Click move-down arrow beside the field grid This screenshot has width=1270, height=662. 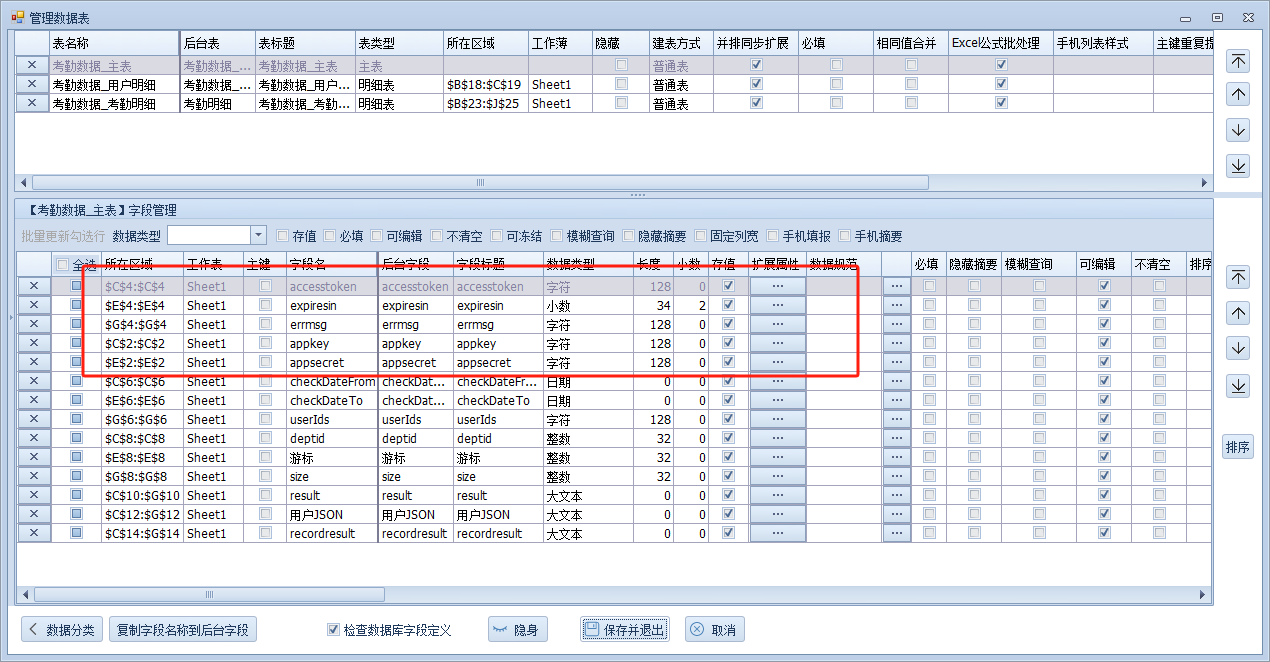point(1238,349)
